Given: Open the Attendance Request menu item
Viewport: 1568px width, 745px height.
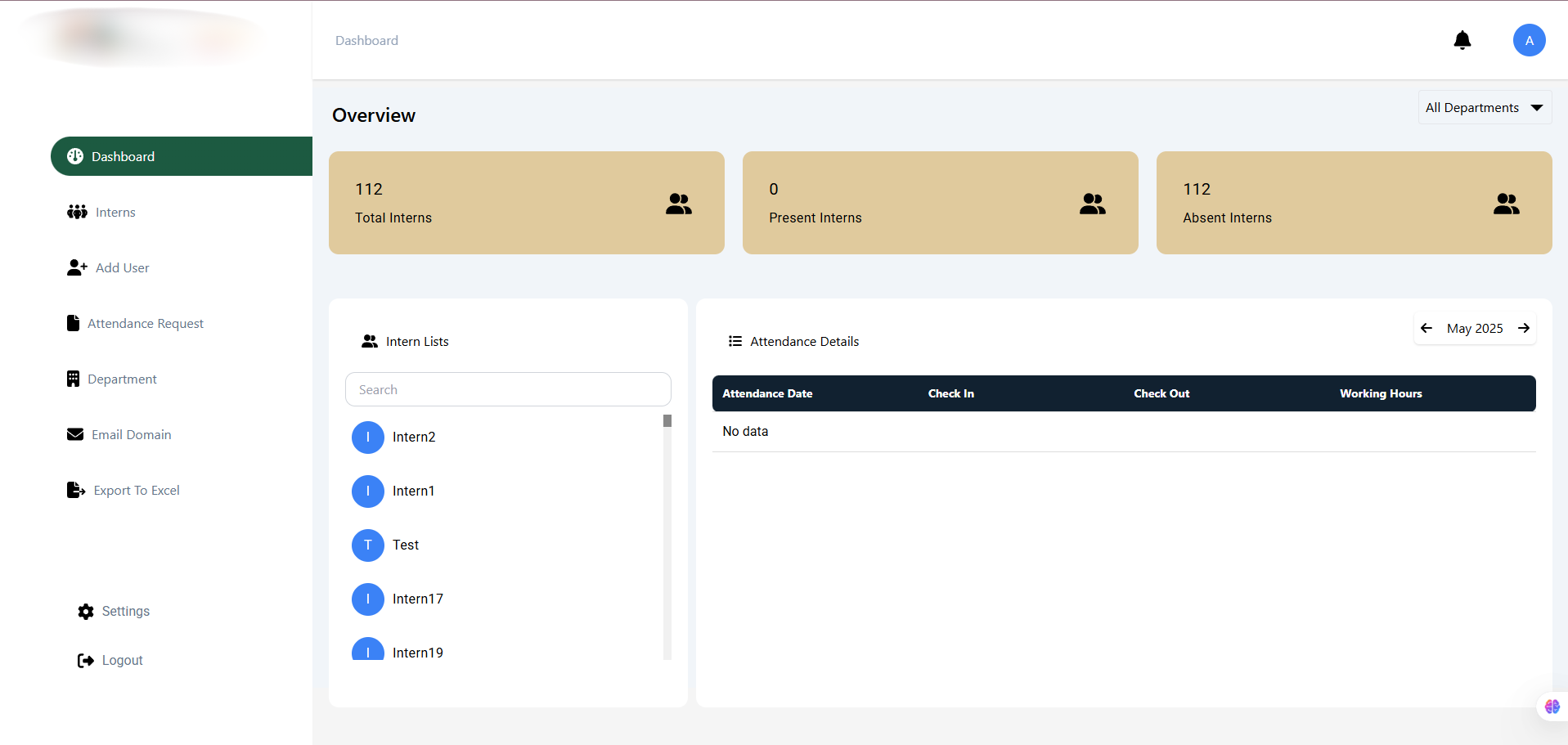Looking at the screenshot, I should pyautogui.click(x=146, y=323).
